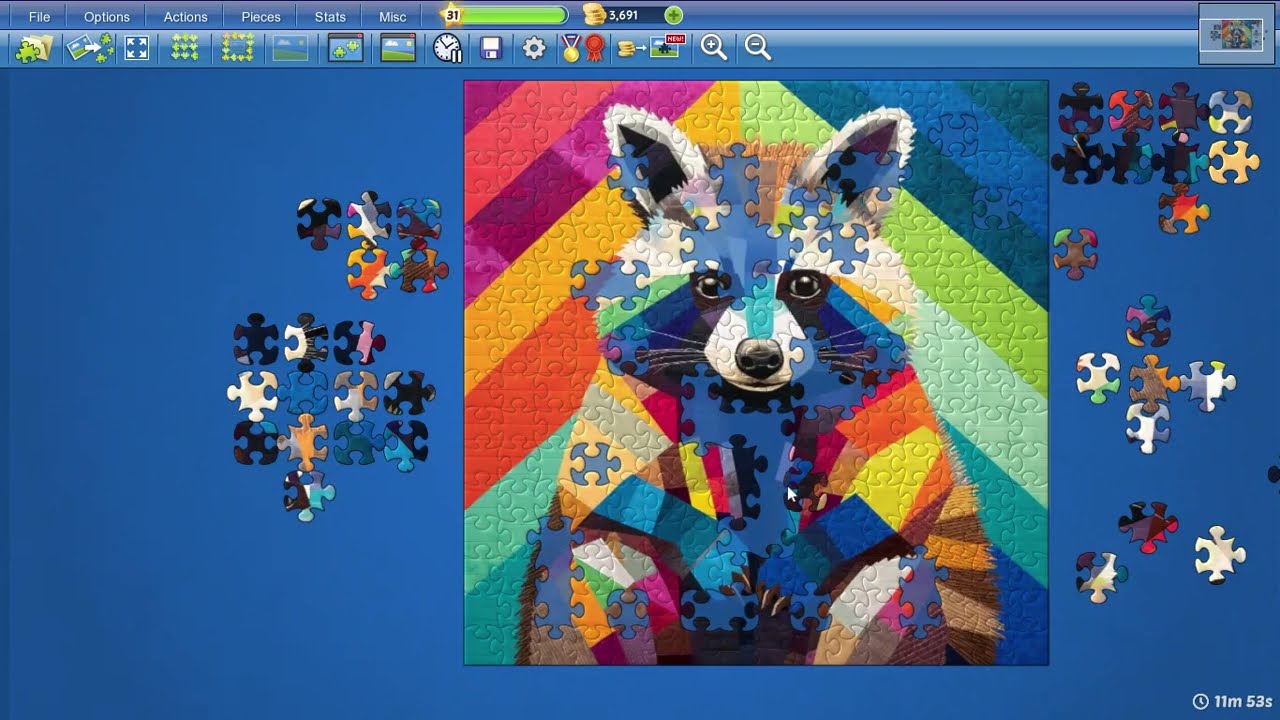Viewport: 1280px width, 720px height.
Task: Open the gold medal achievements icon
Action: [x=571, y=48]
